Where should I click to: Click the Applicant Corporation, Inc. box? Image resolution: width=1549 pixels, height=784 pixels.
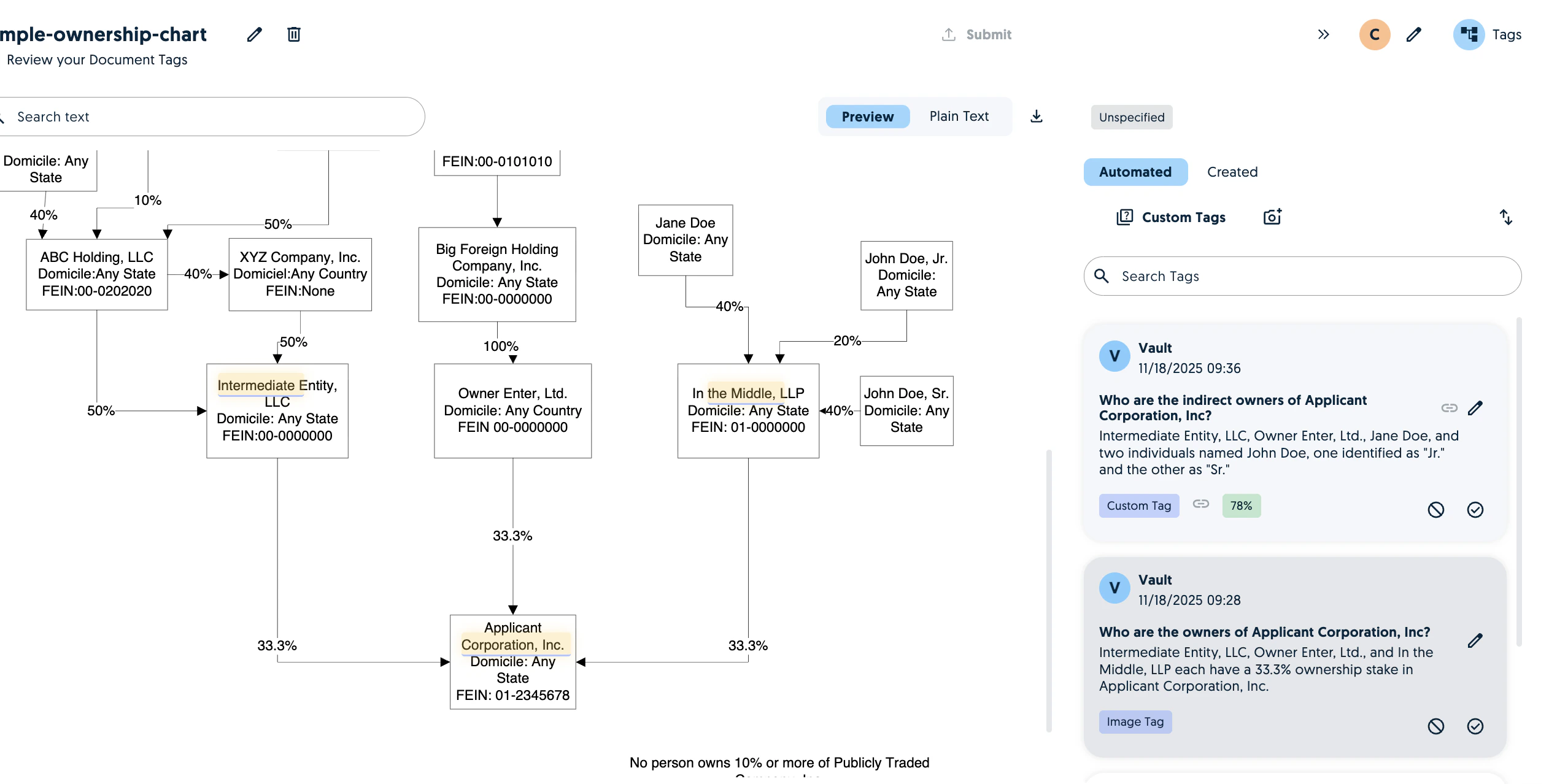[x=512, y=662]
